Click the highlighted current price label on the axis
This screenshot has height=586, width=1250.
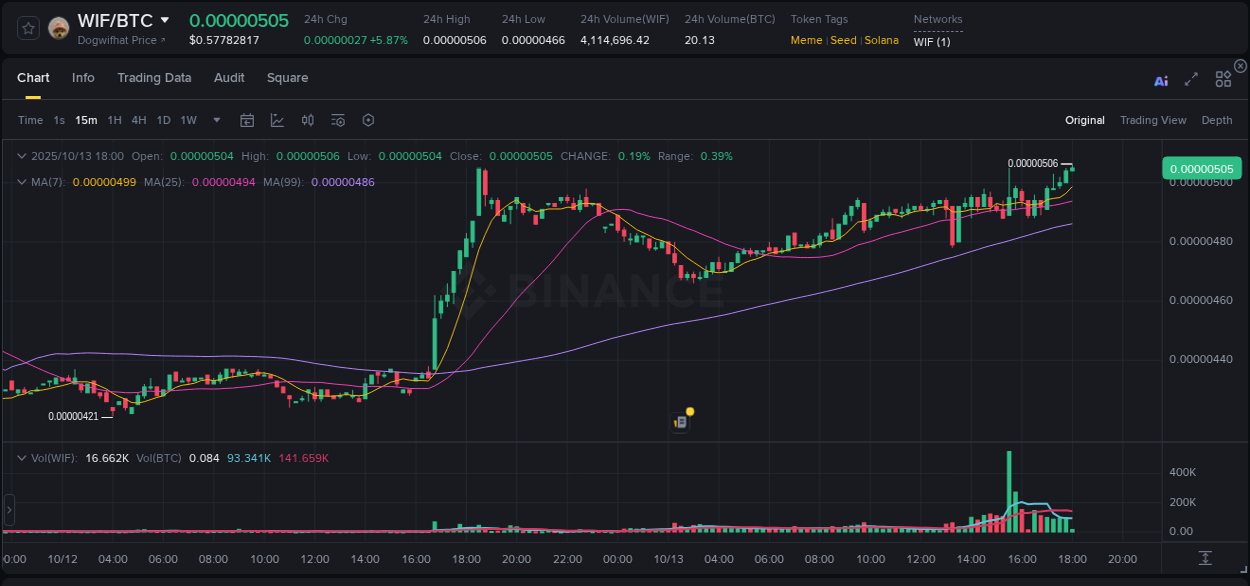1200,168
